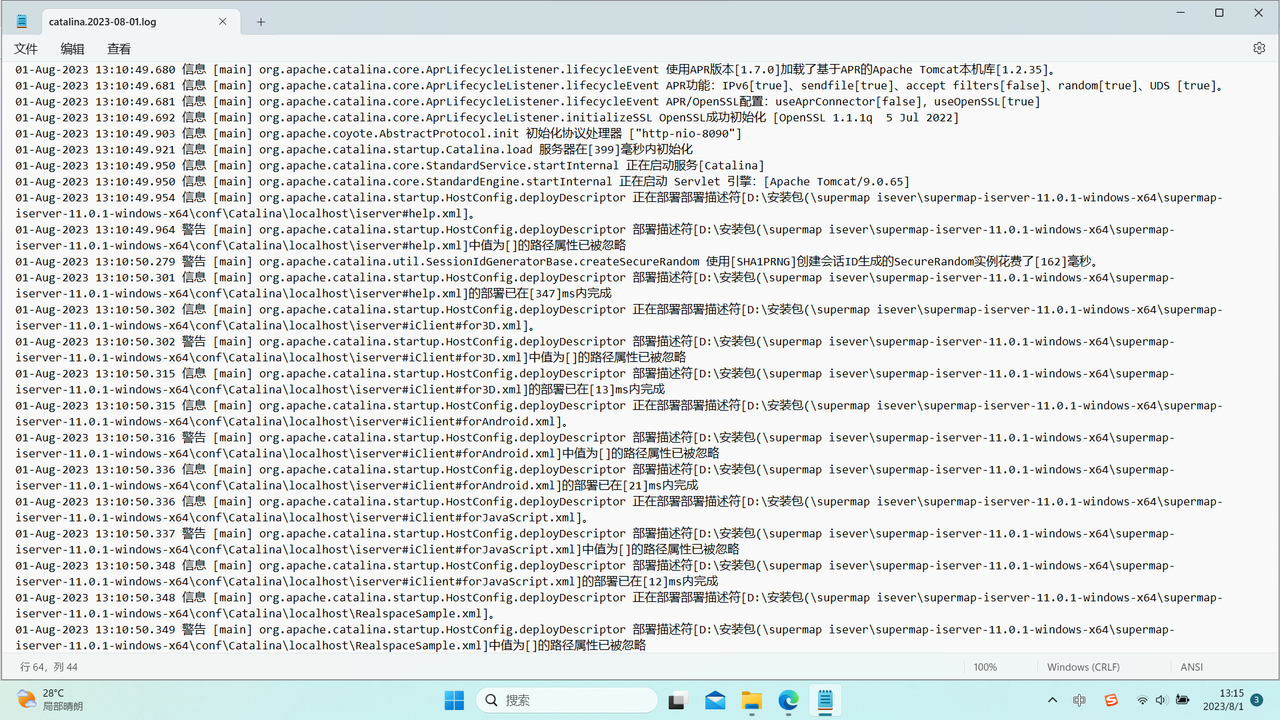Image resolution: width=1280 pixels, height=720 pixels.
Task: Click the text "useAprConnector[false], useOpenSSL[true]"
Action: tap(908, 102)
